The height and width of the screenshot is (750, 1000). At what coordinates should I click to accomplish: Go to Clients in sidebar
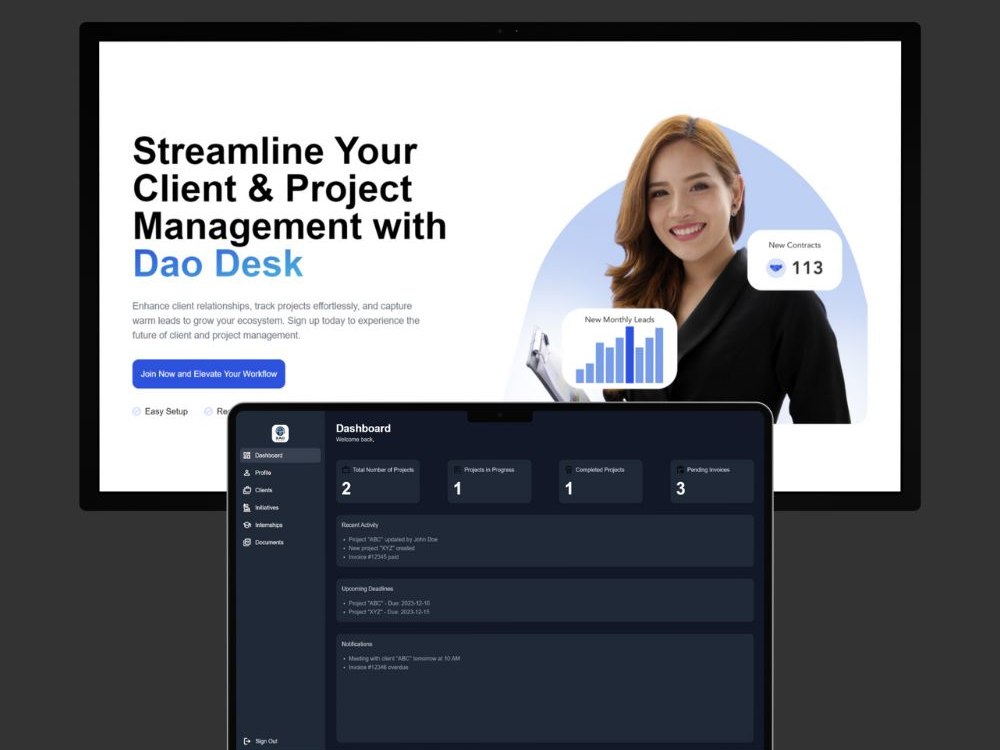pyautogui.click(x=280, y=490)
